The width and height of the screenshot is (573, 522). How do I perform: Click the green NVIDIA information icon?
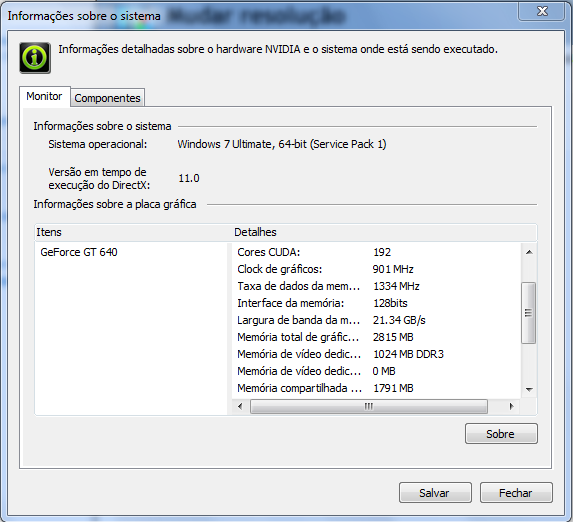[35, 58]
